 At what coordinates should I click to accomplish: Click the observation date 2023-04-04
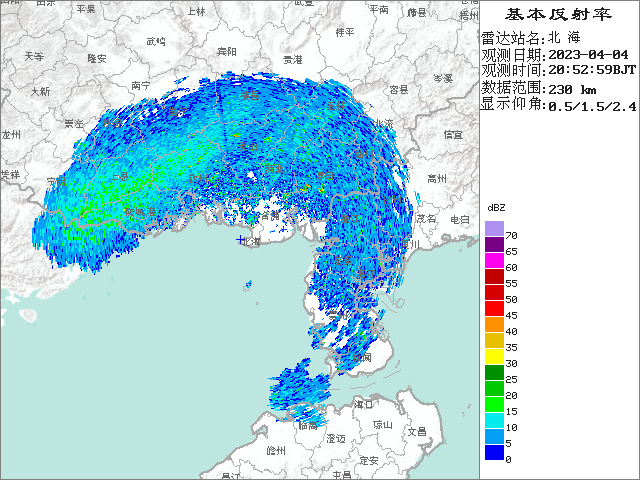(588, 54)
